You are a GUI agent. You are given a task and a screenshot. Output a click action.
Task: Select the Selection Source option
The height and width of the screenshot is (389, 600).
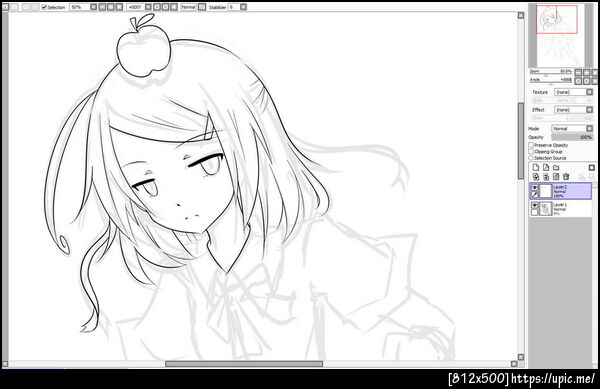click(531, 158)
